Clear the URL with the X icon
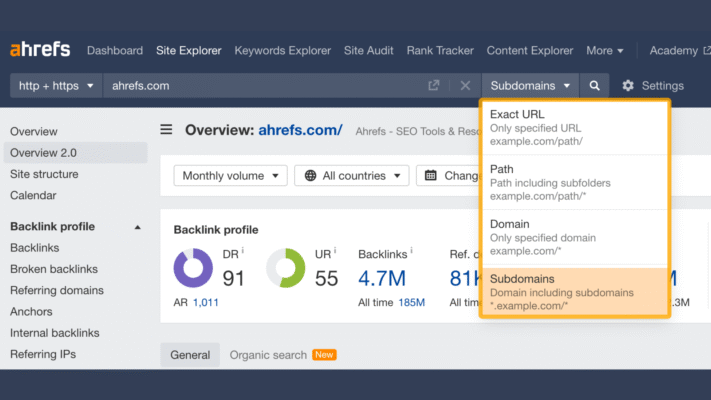Viewport: 711px width, 400px height. [x=465, y=86]
